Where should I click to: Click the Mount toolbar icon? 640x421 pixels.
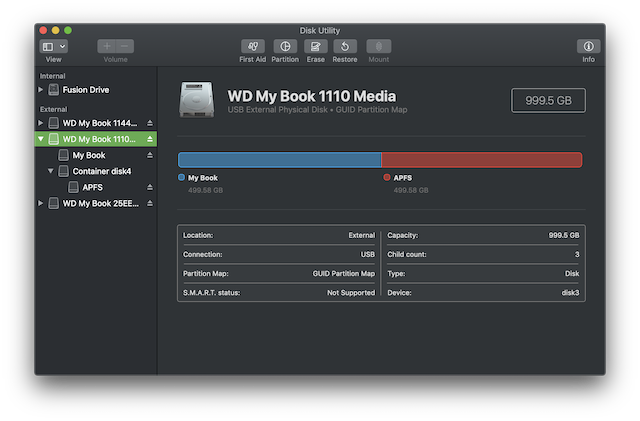point(379,47)
